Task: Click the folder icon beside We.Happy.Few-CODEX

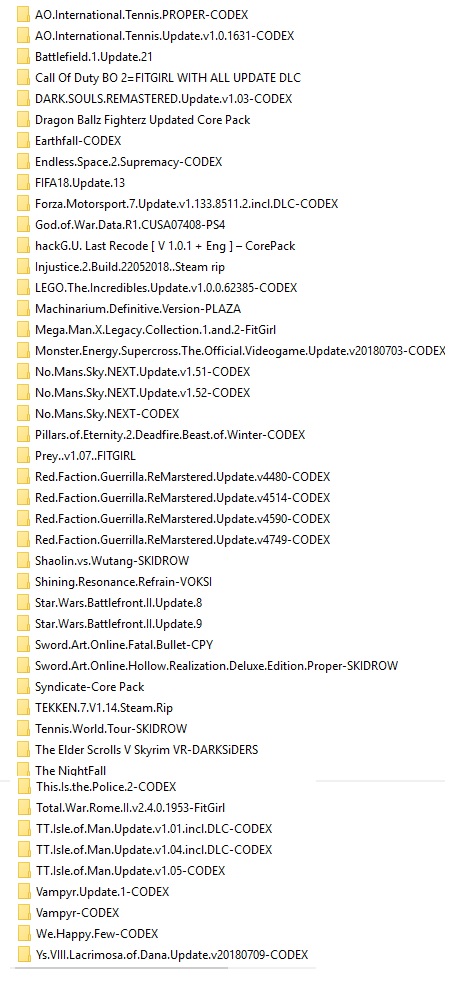Action: click(24, 933)
